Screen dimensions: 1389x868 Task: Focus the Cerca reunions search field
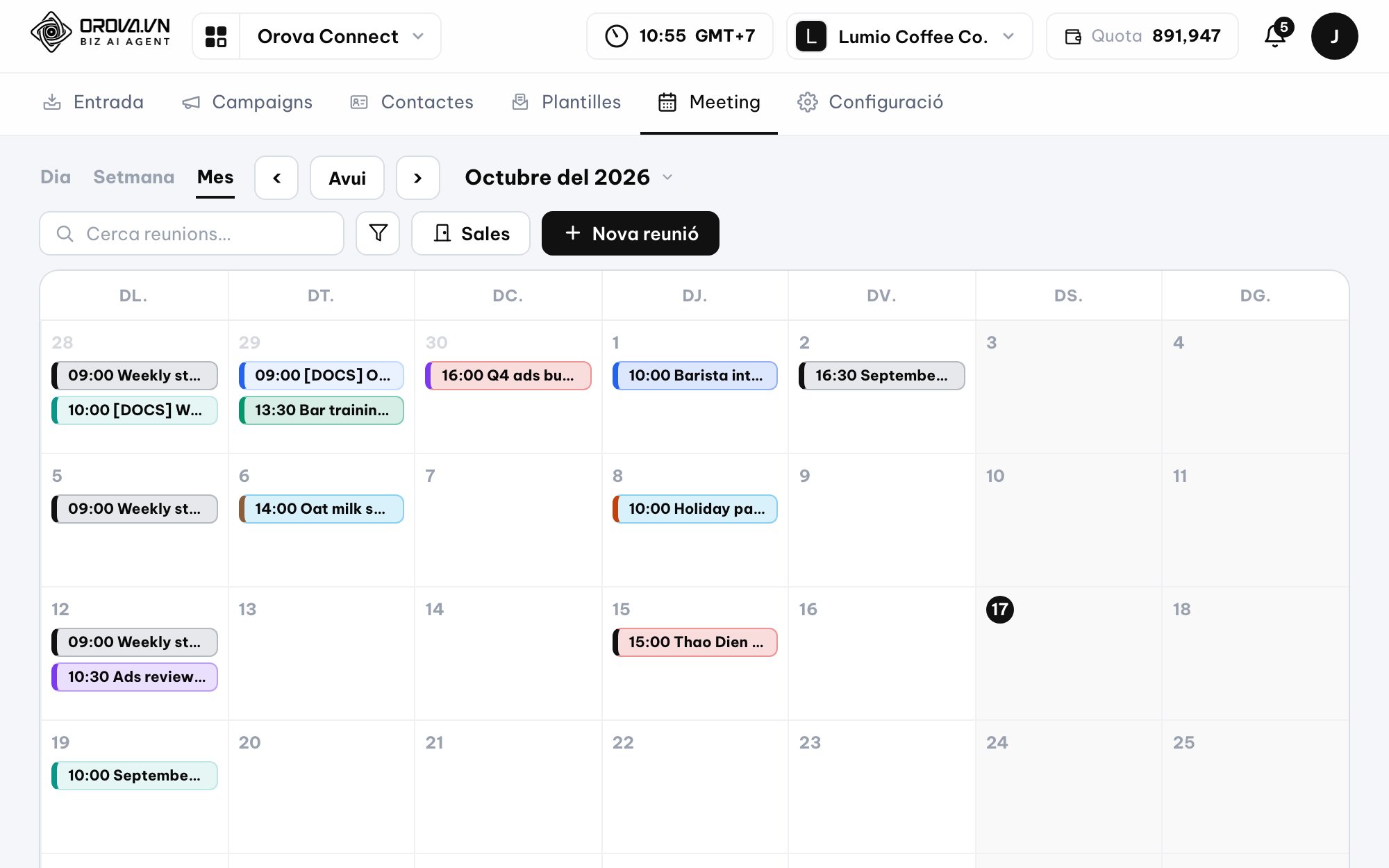click(192, 233)
